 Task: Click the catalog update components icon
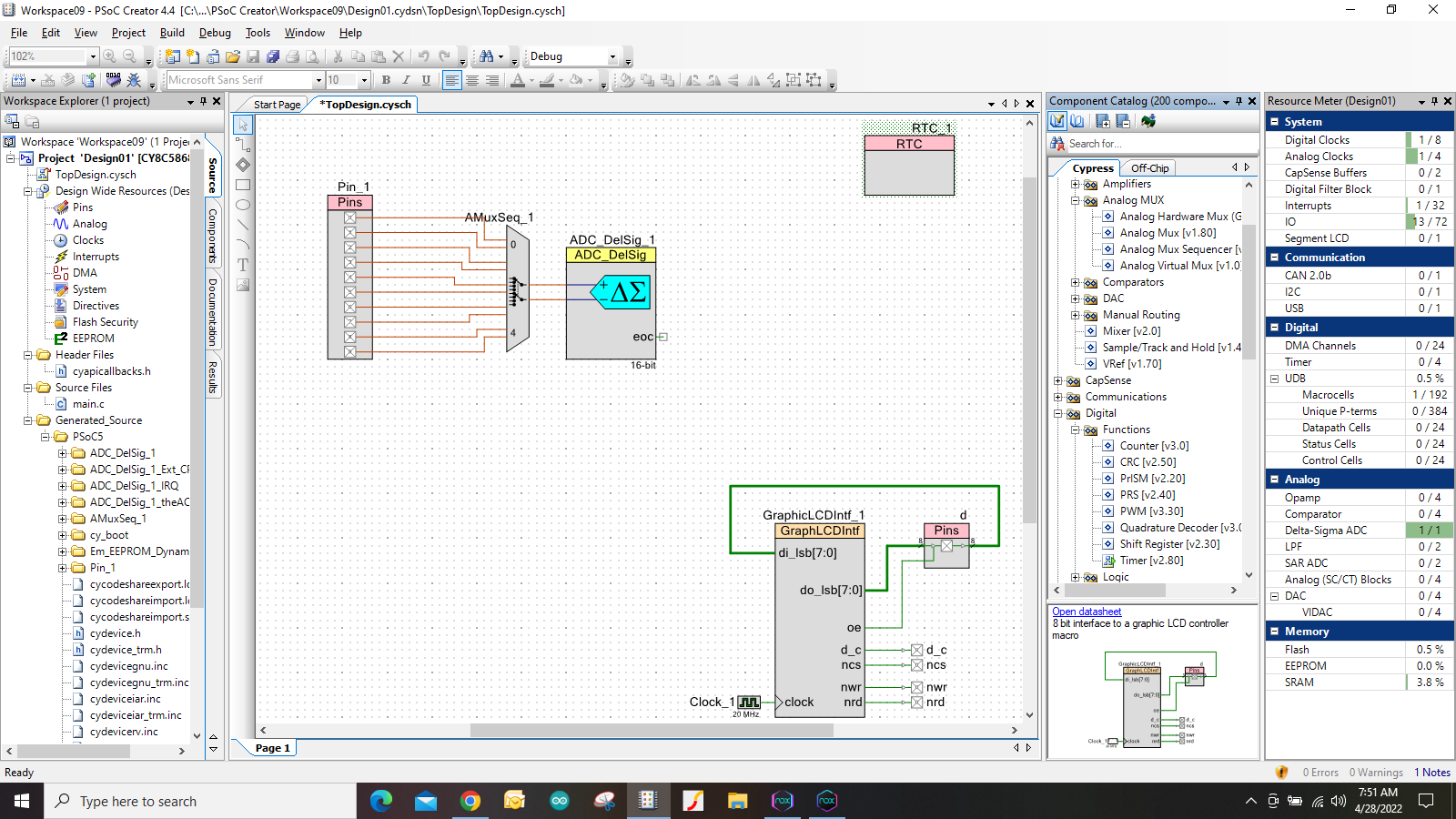[1148, 121]
